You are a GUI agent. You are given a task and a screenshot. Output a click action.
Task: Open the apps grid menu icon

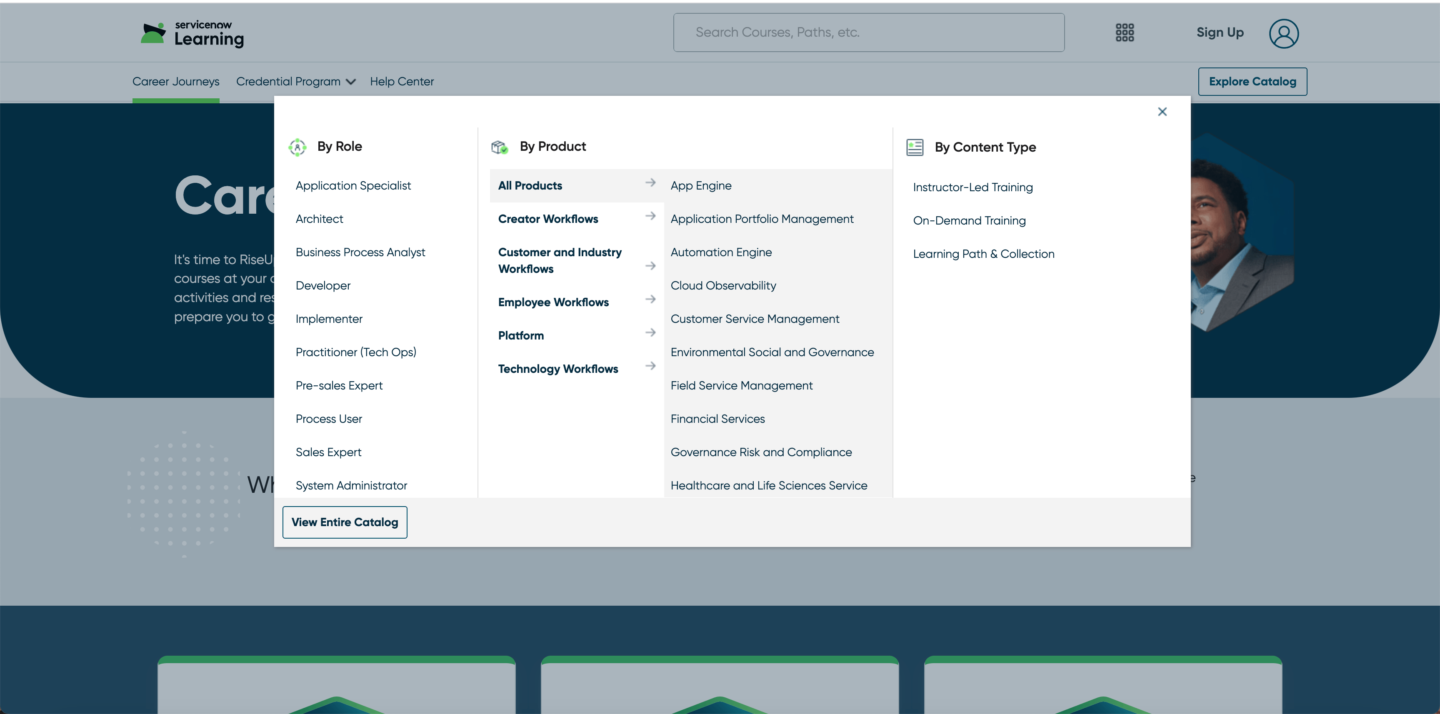click(1125, 33)
